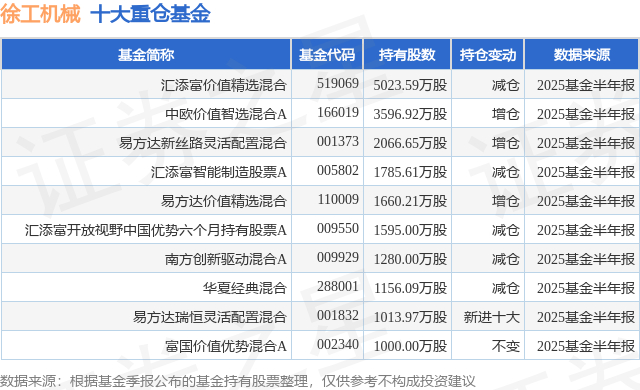Click the 基金简称 column header
The height and width of the screenshot is (390, 640).
coord(146,55)
